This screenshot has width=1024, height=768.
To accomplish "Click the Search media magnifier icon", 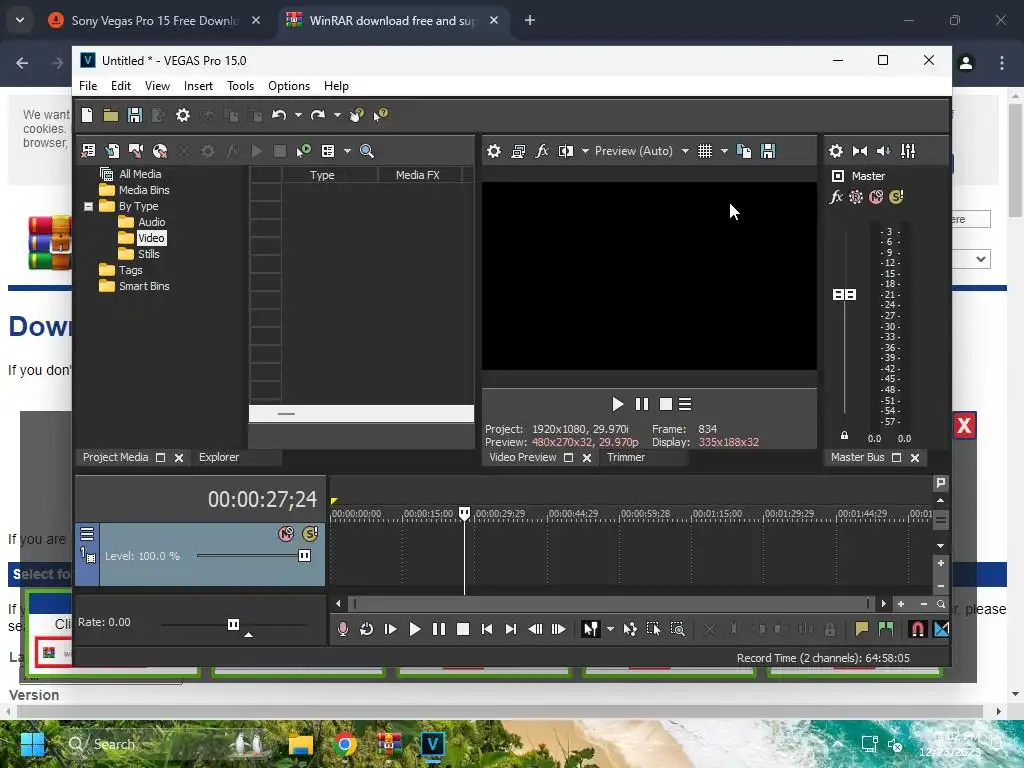I will pos(367,151).
